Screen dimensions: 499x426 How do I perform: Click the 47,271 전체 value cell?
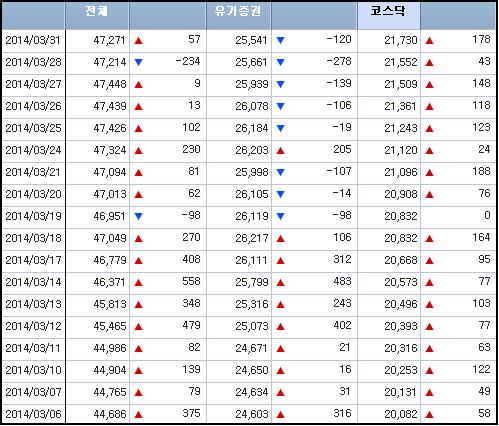click(x=97, y=41)
